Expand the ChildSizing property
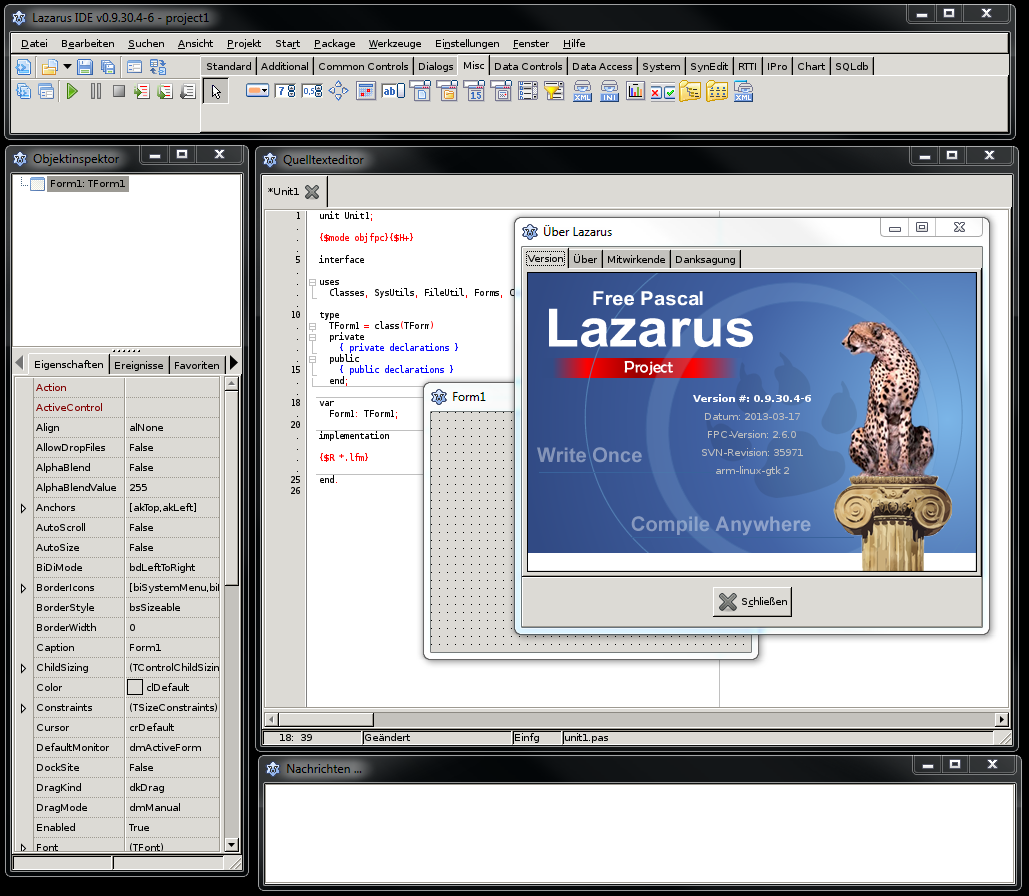 (23, 668)
